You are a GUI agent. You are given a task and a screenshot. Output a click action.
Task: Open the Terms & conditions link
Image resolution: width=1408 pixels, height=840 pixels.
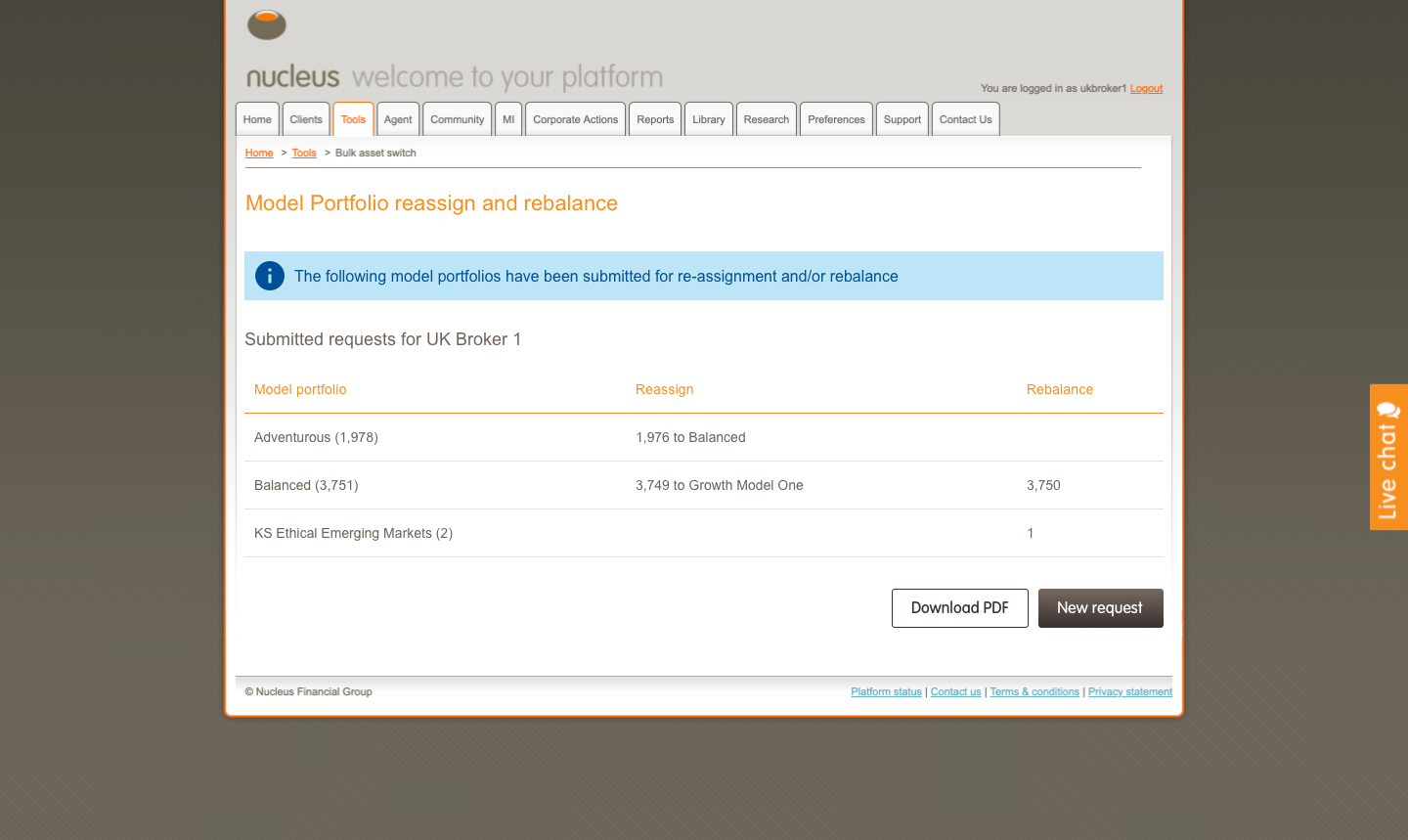point(1034,691)
